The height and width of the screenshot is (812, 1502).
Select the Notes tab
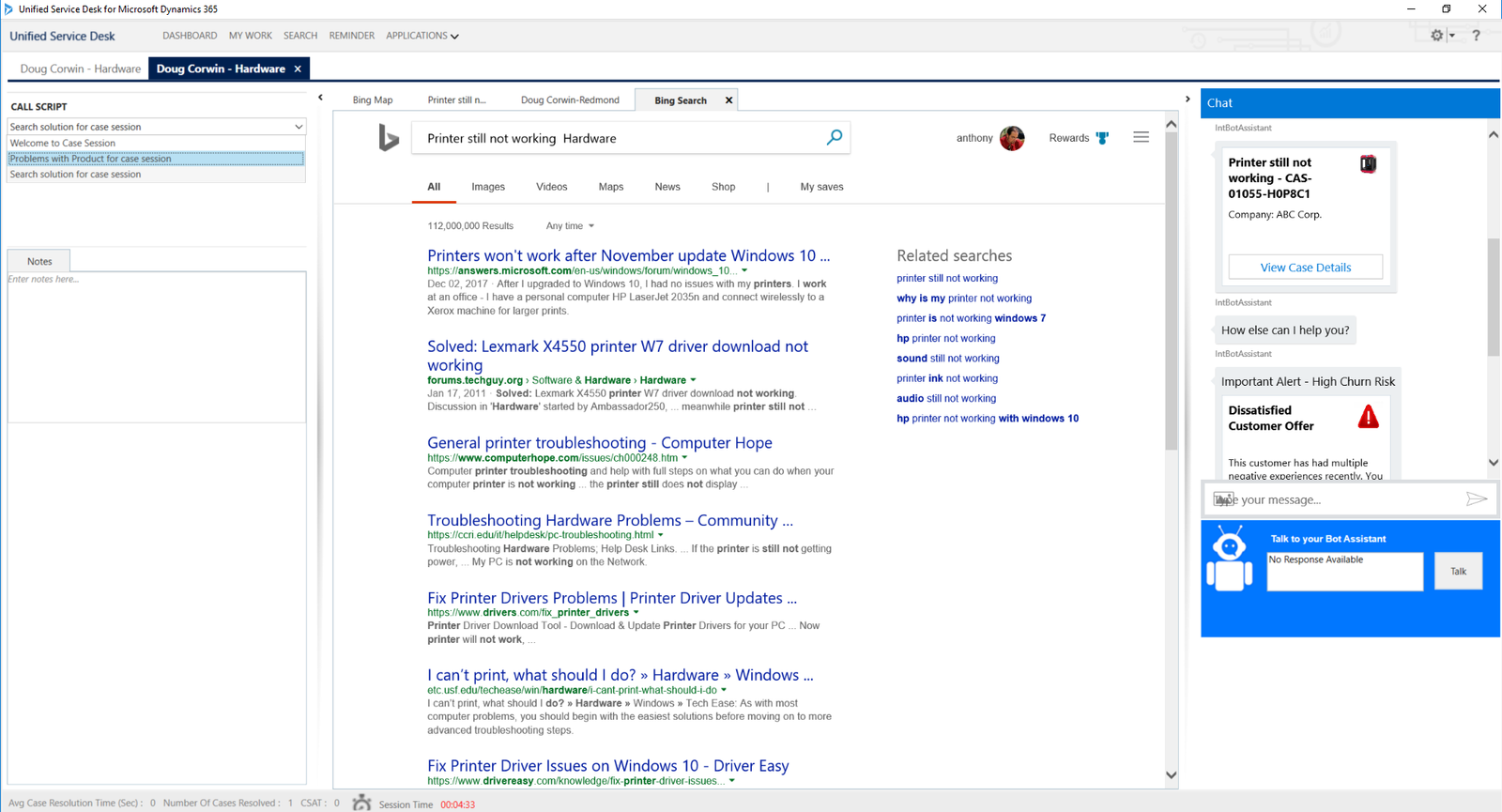(x=39, y=261)
